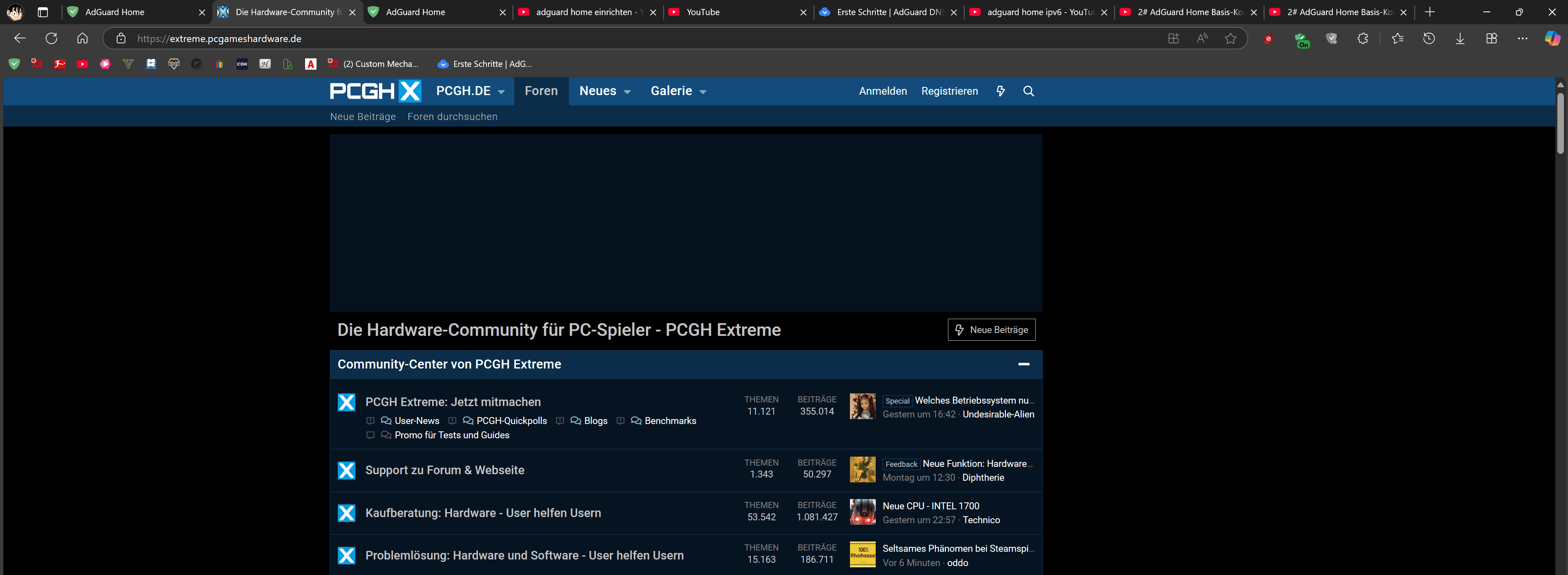Open the red Shorts blocker extension icon

pos(1269,39)
